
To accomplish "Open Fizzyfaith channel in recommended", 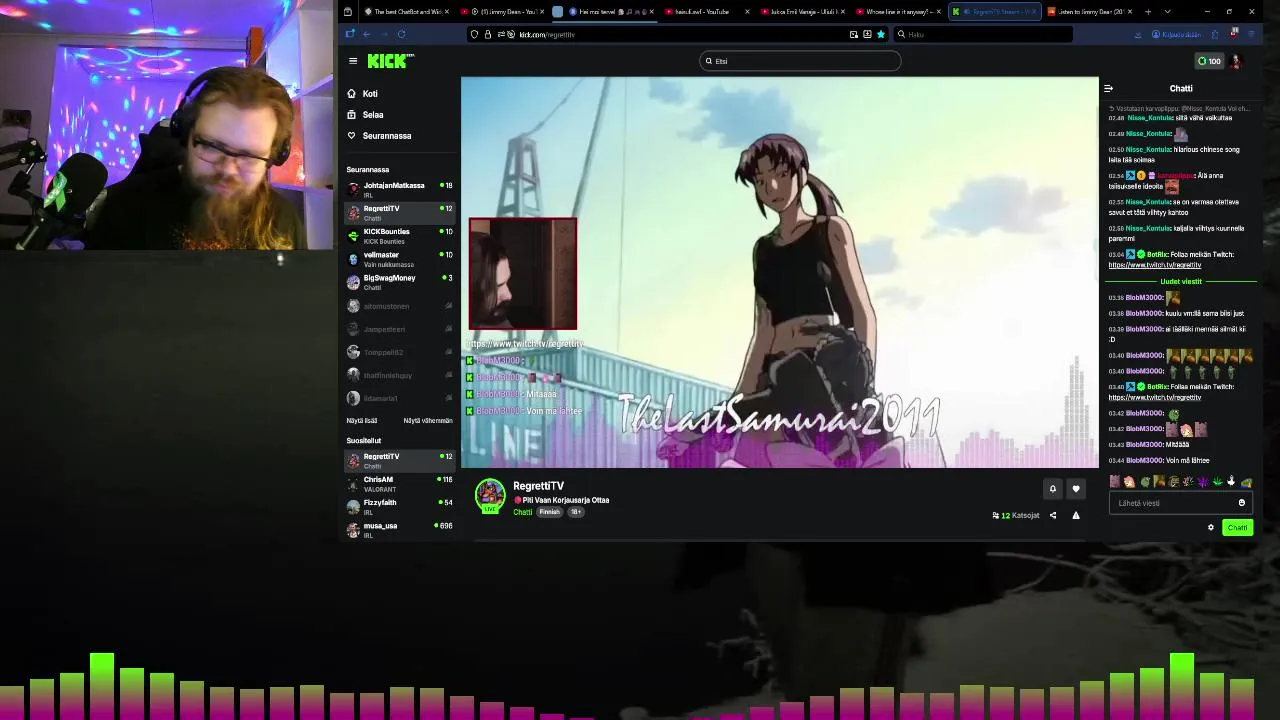I will tap(399, 506).
